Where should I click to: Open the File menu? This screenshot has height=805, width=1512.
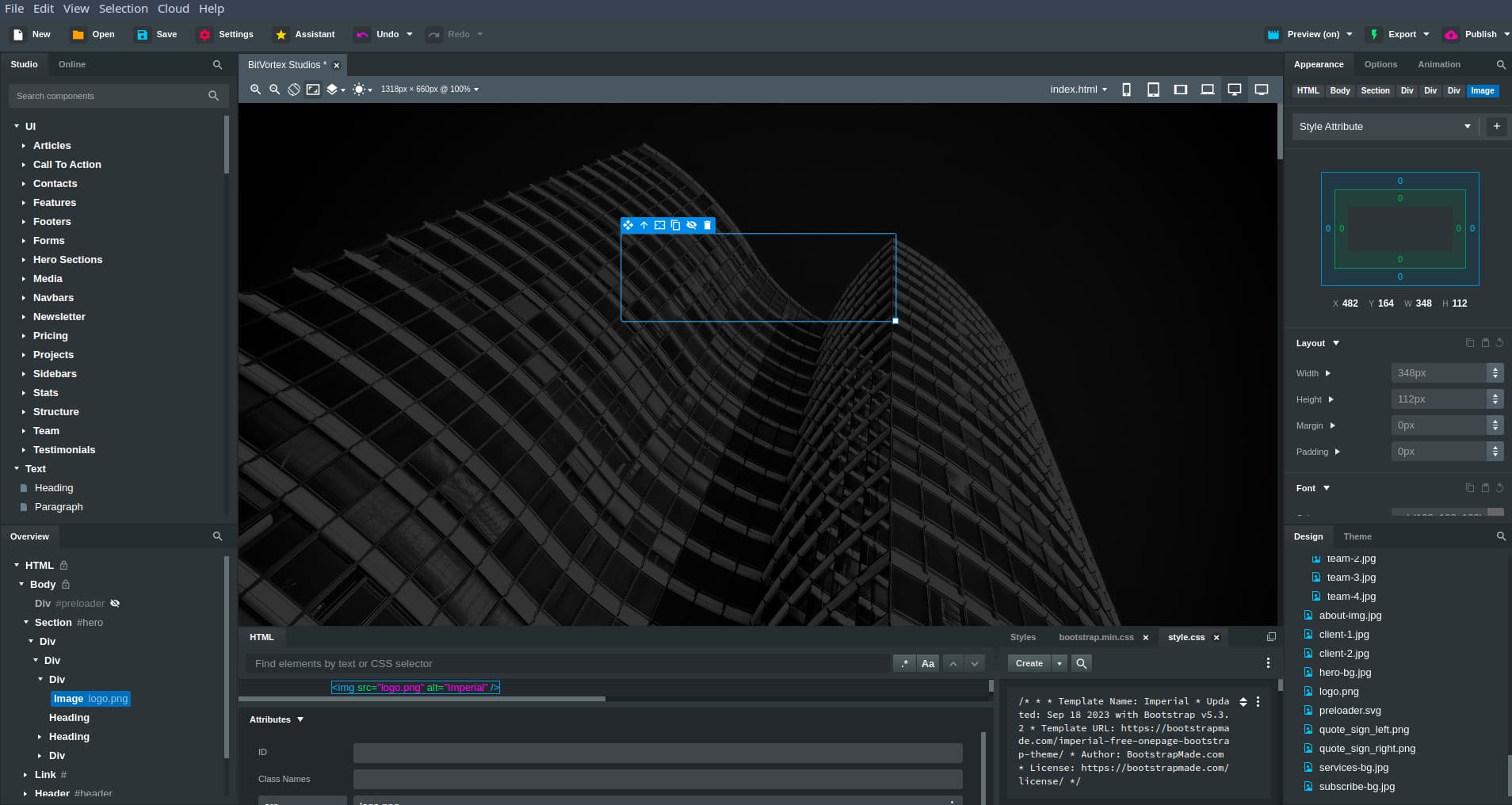pyautogui.click(x=14, y=9)
